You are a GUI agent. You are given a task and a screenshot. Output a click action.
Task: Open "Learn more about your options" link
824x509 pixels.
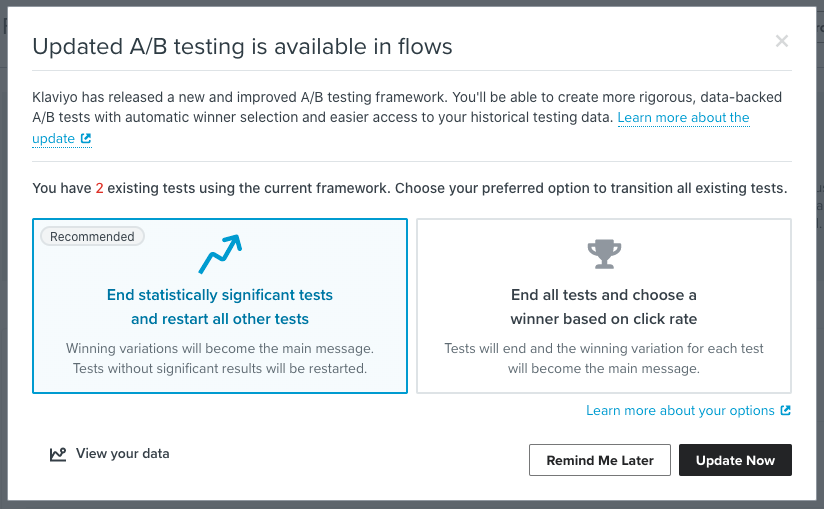point(680,411)
